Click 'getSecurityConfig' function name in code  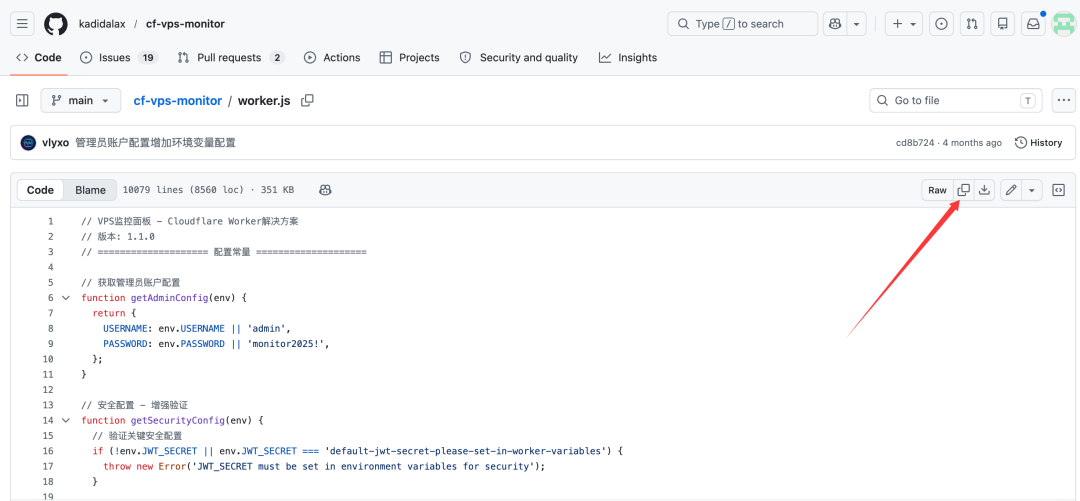click(178, 420)
